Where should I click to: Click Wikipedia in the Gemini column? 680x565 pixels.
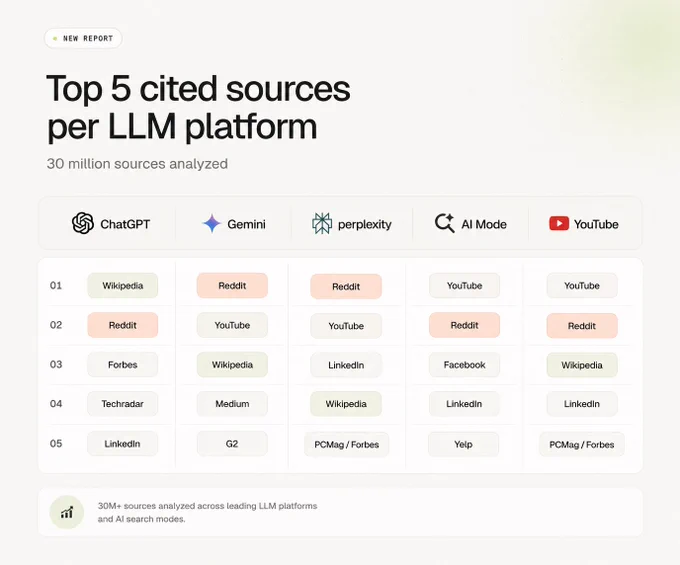coord(232,365)
